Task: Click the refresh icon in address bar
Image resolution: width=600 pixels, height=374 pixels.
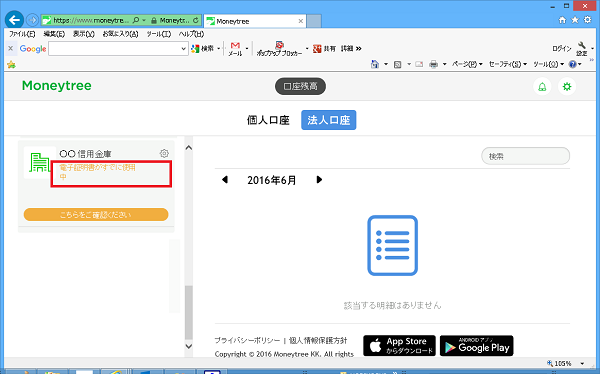Action: (x=196, y=20)
